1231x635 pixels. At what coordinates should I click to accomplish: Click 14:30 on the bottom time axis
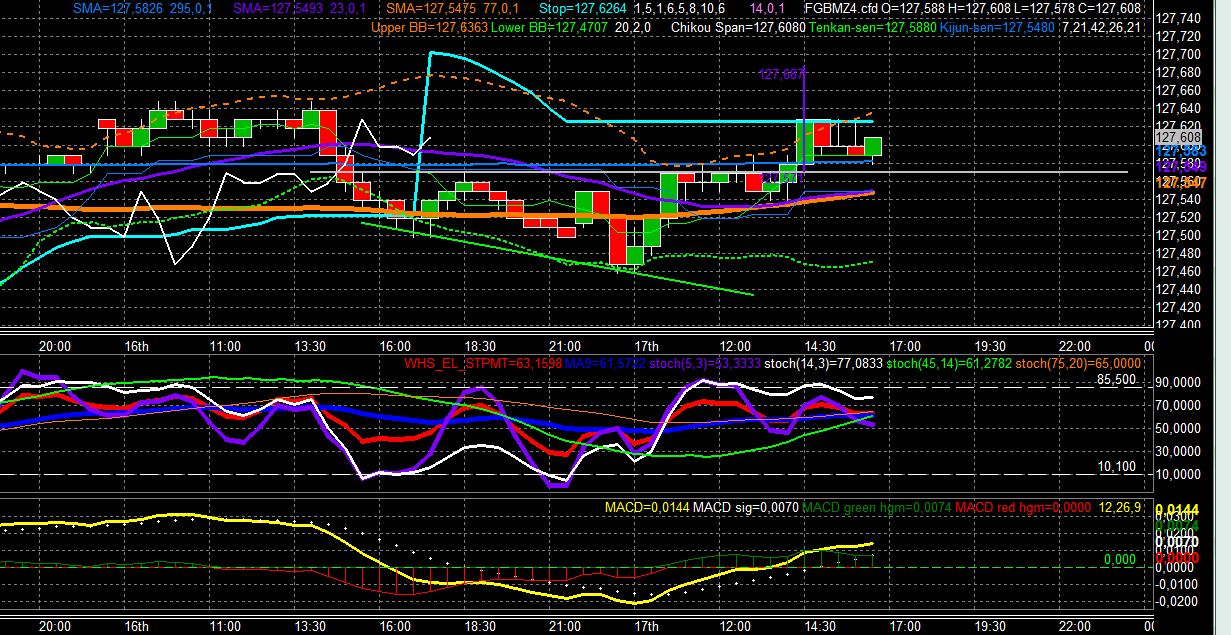point(821,624)
